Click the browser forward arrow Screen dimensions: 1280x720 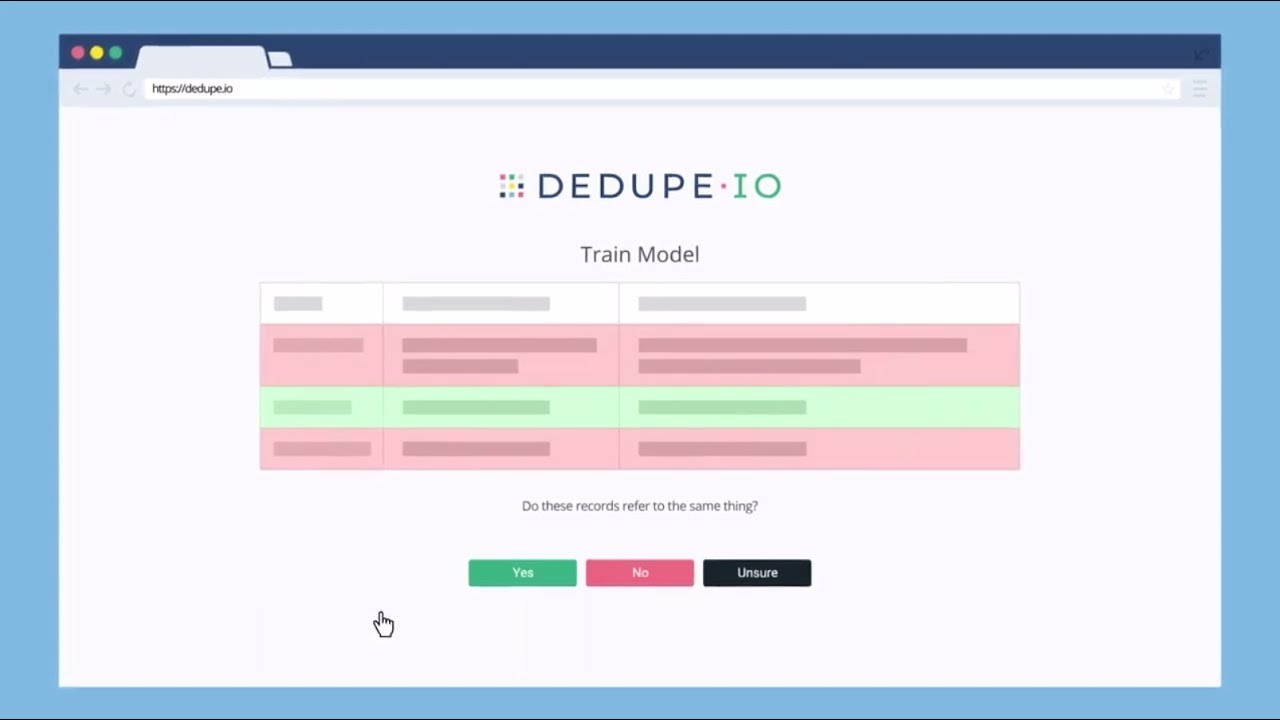tap(103, 89)
